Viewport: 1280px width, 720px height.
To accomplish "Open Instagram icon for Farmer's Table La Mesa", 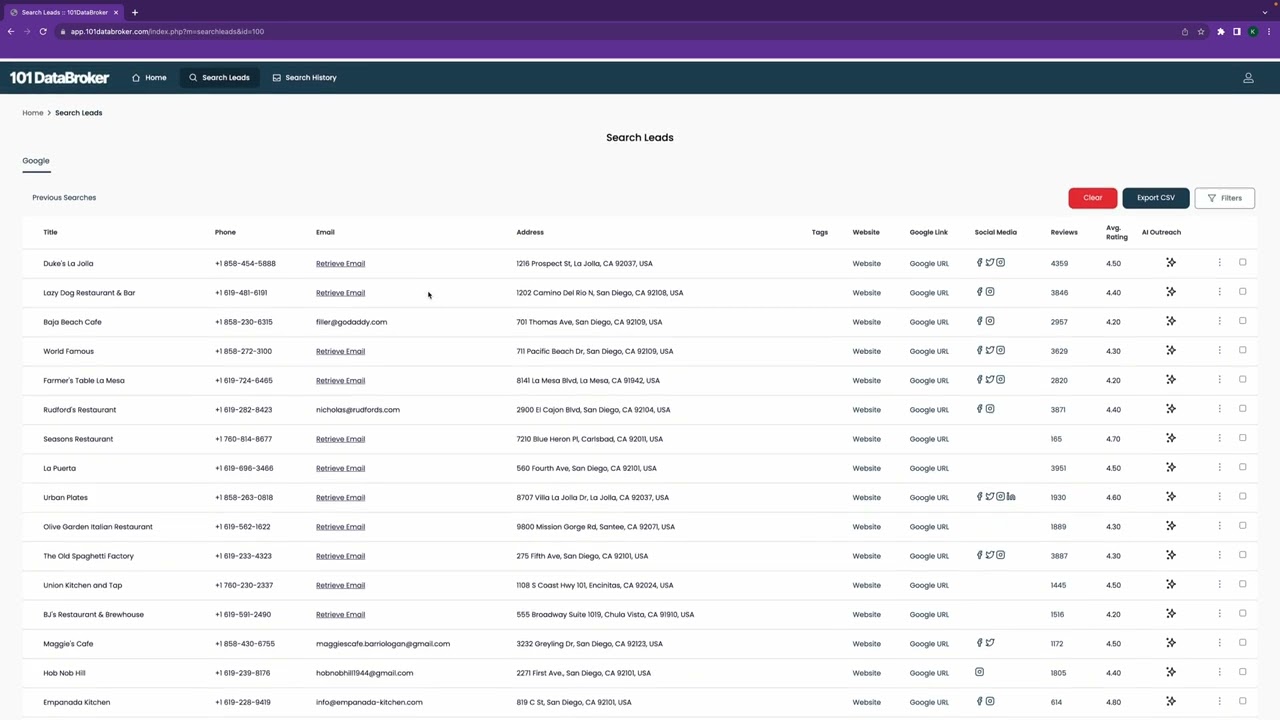I will tap(1000, 379).
